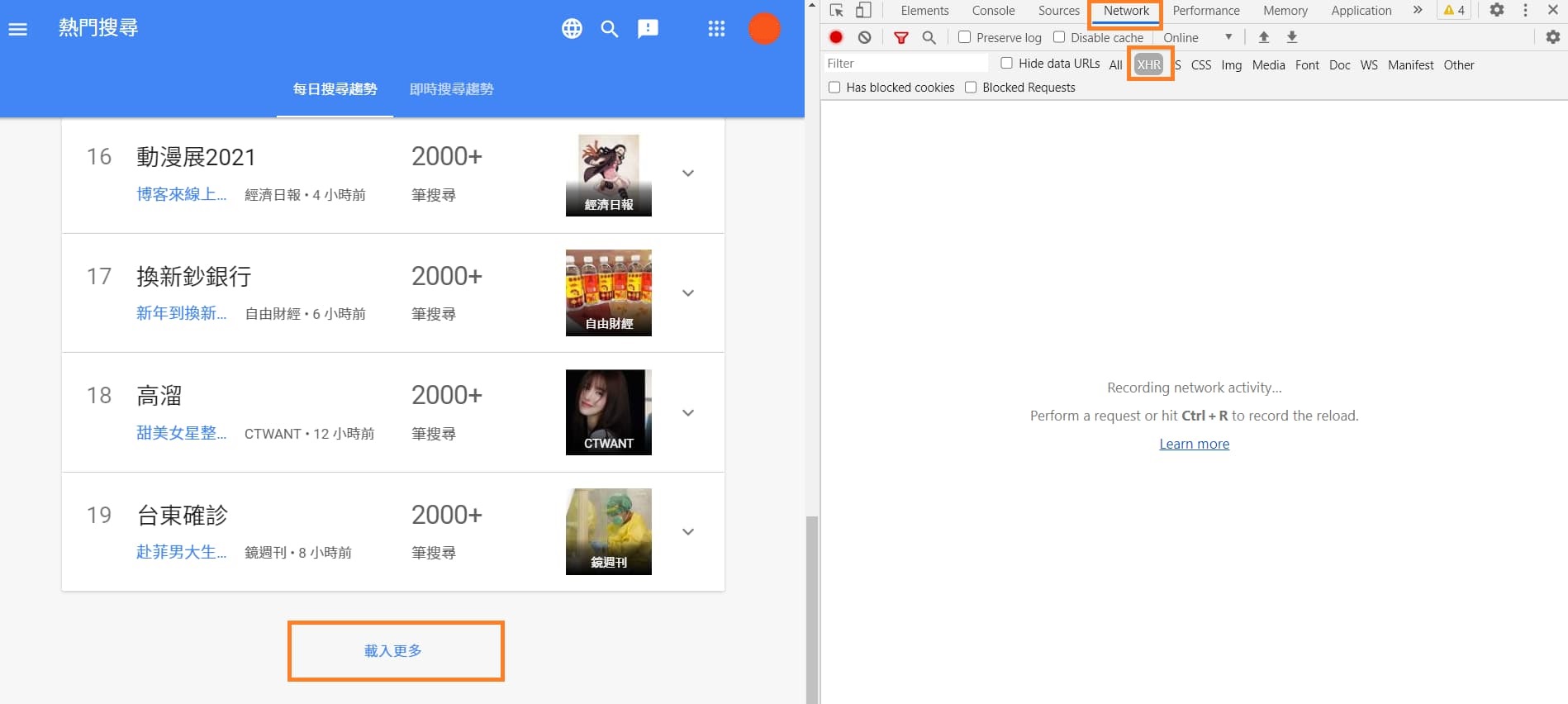Switch to the Elements tab
Viewport: 1568px width, 704px height.
924,10
